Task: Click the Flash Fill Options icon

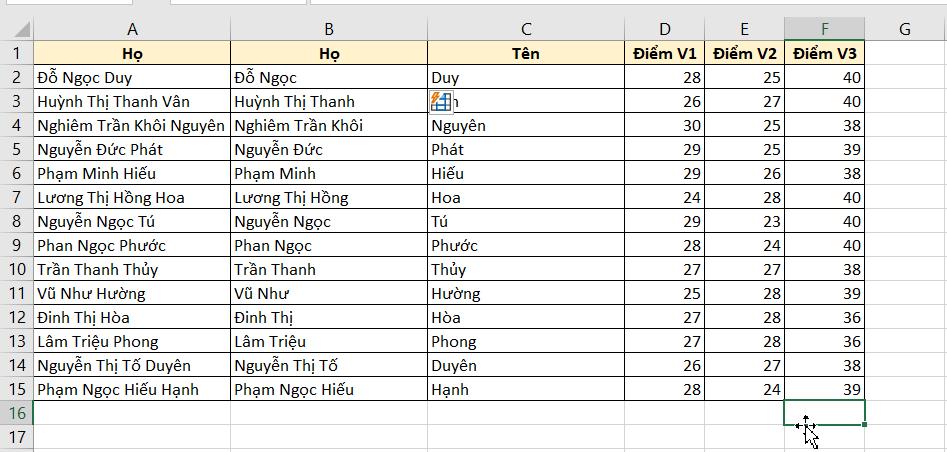Action: [441, 101]
